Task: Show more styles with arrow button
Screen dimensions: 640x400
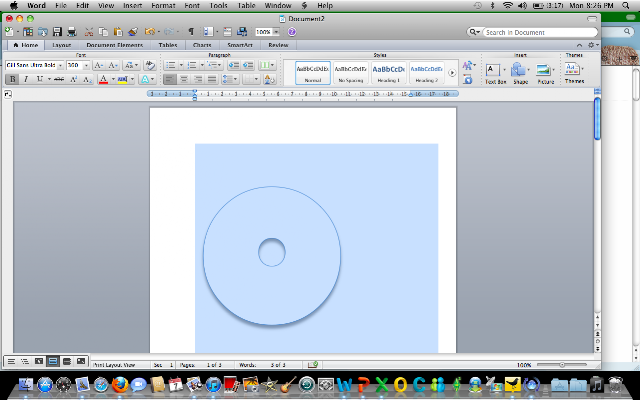Action: (452, 73)
